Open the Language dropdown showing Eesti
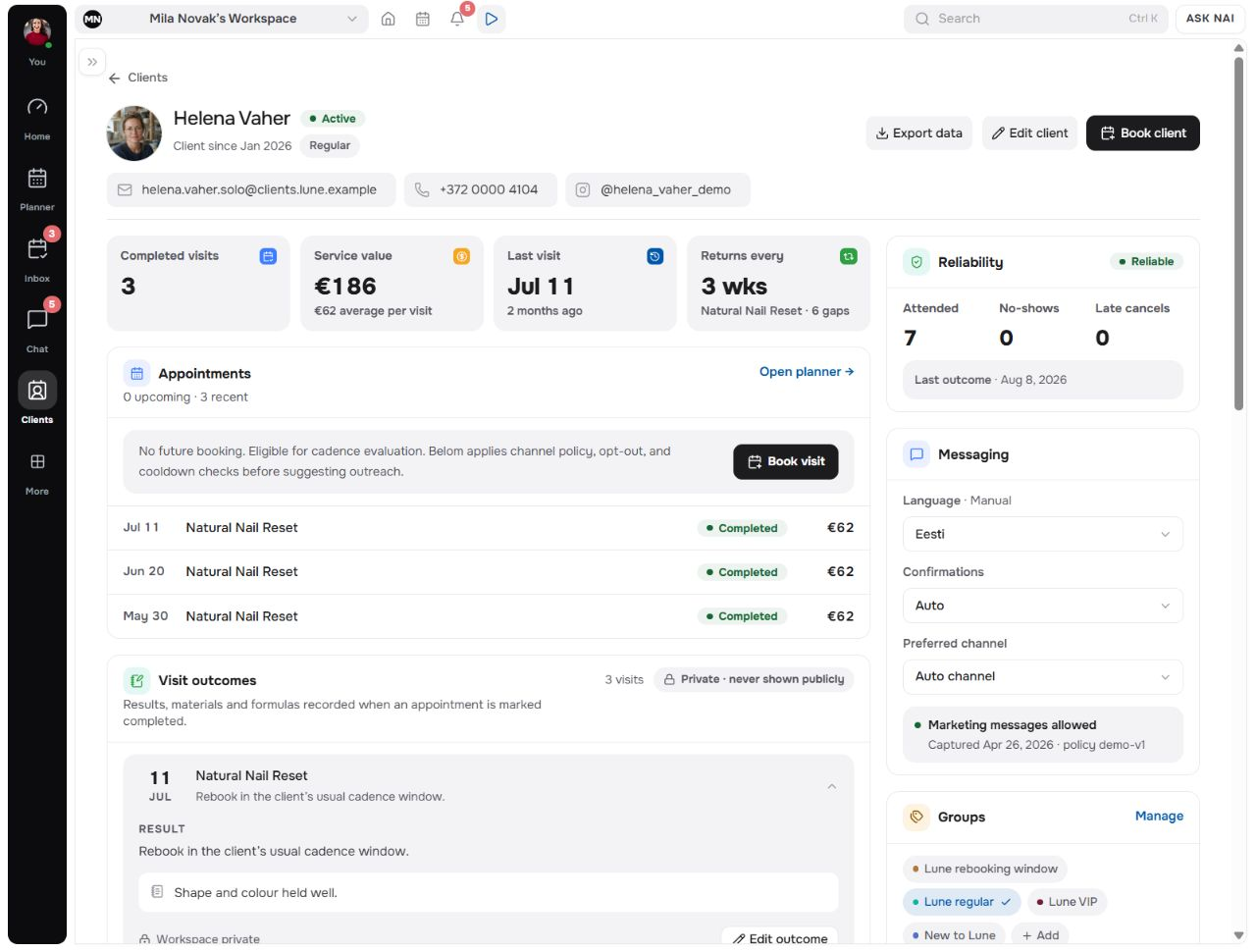 (1042, 534)
